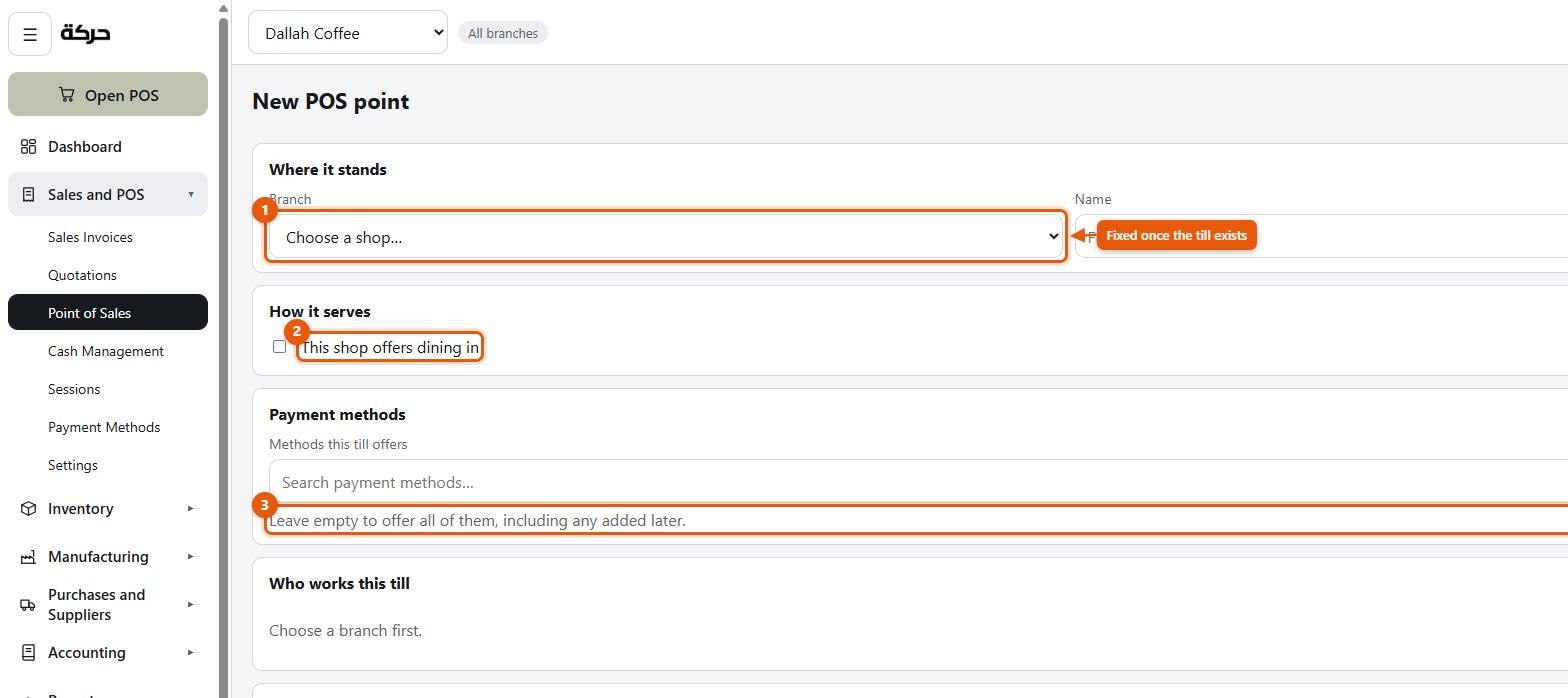Screen dimensions: 1568x698
Task: Open the Dallah Coffee company dropdown
Action: [x=348, y=33]
